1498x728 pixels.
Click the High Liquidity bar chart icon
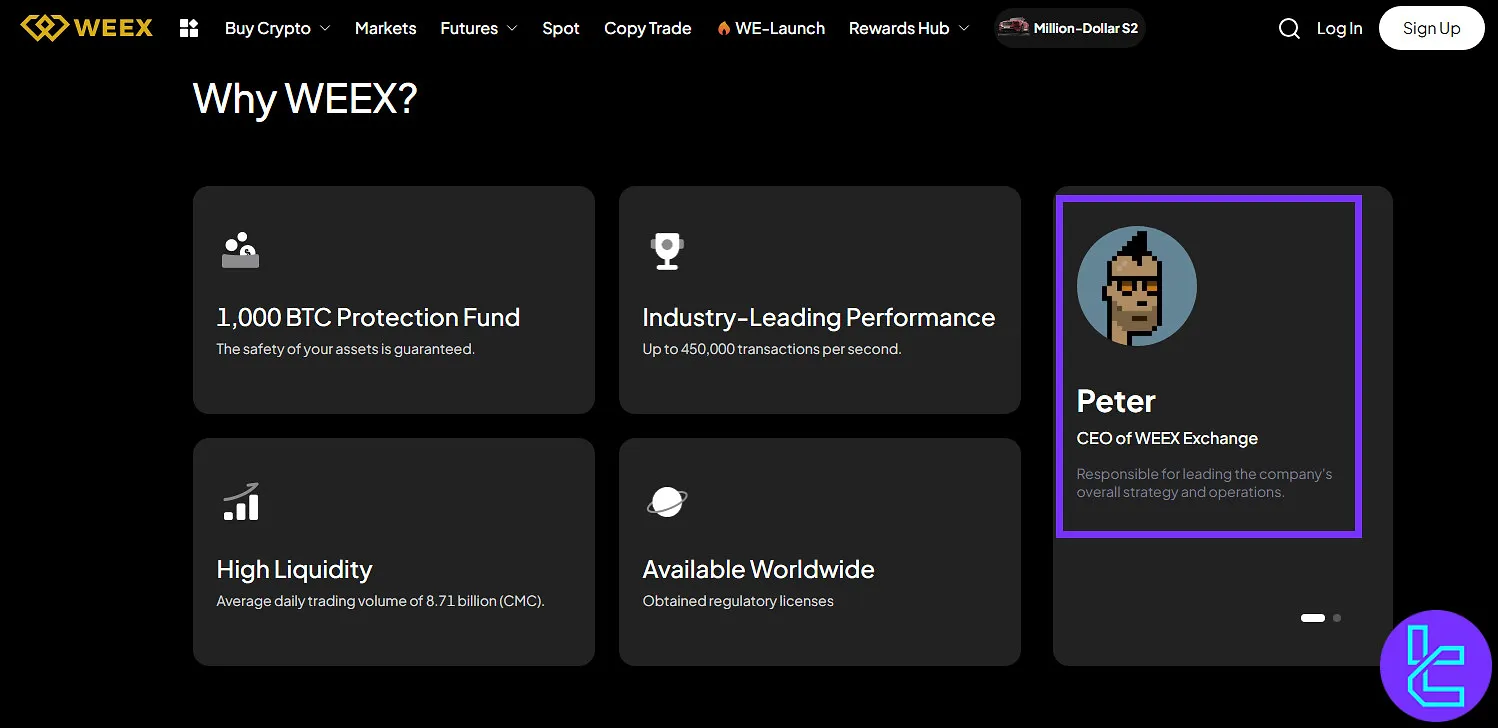click(x=240, y=501)
